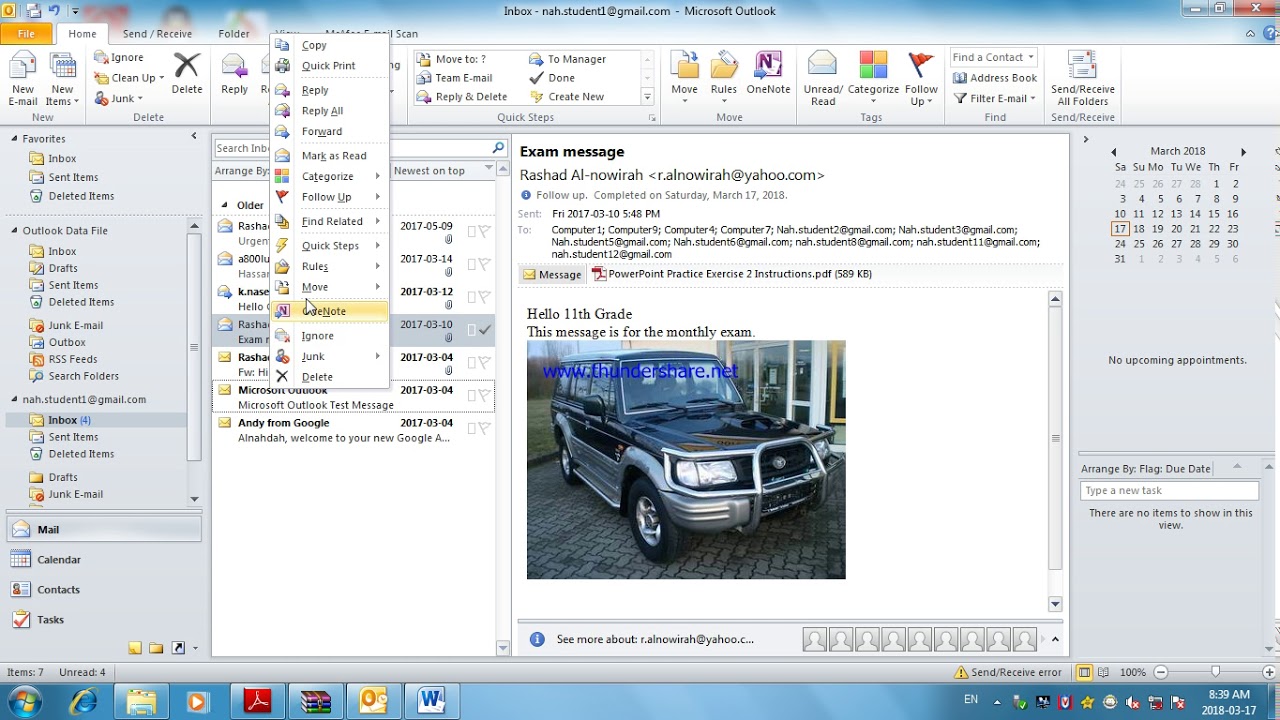Toggle the flag on the Microsoft Outlook message

tap(484, 395)
